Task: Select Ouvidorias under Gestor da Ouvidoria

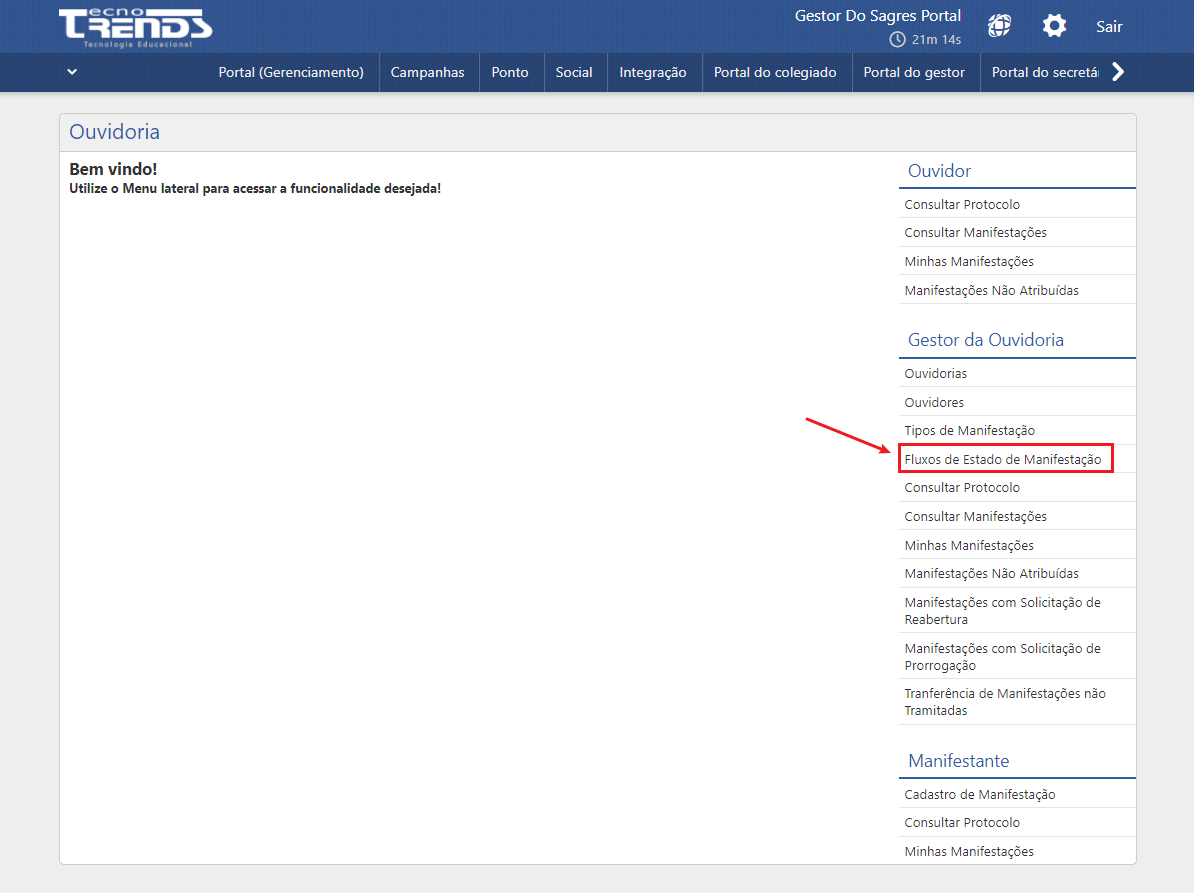Action: click(x=935, y=374)
